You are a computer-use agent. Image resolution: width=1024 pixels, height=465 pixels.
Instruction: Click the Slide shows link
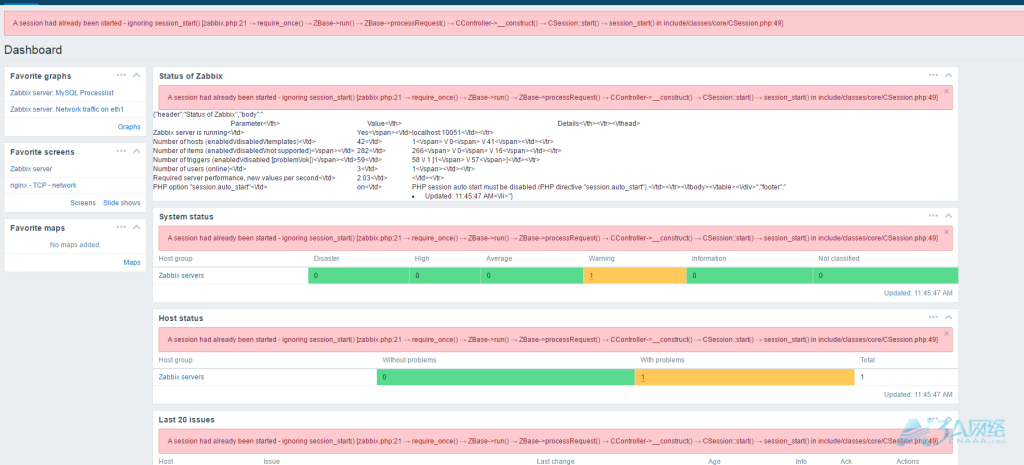[x=122, y=203]
